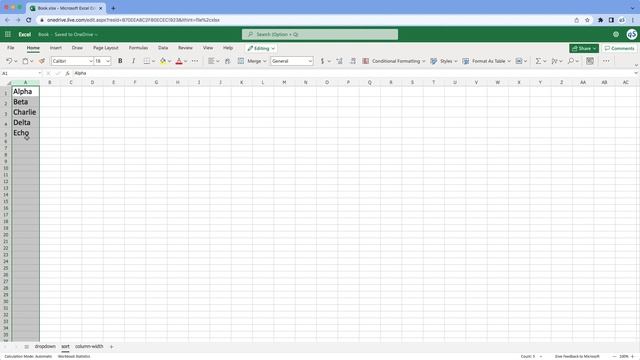The image size is (640, 360).
Task: Switch to the Formulas tab
Action: [138, 48]
